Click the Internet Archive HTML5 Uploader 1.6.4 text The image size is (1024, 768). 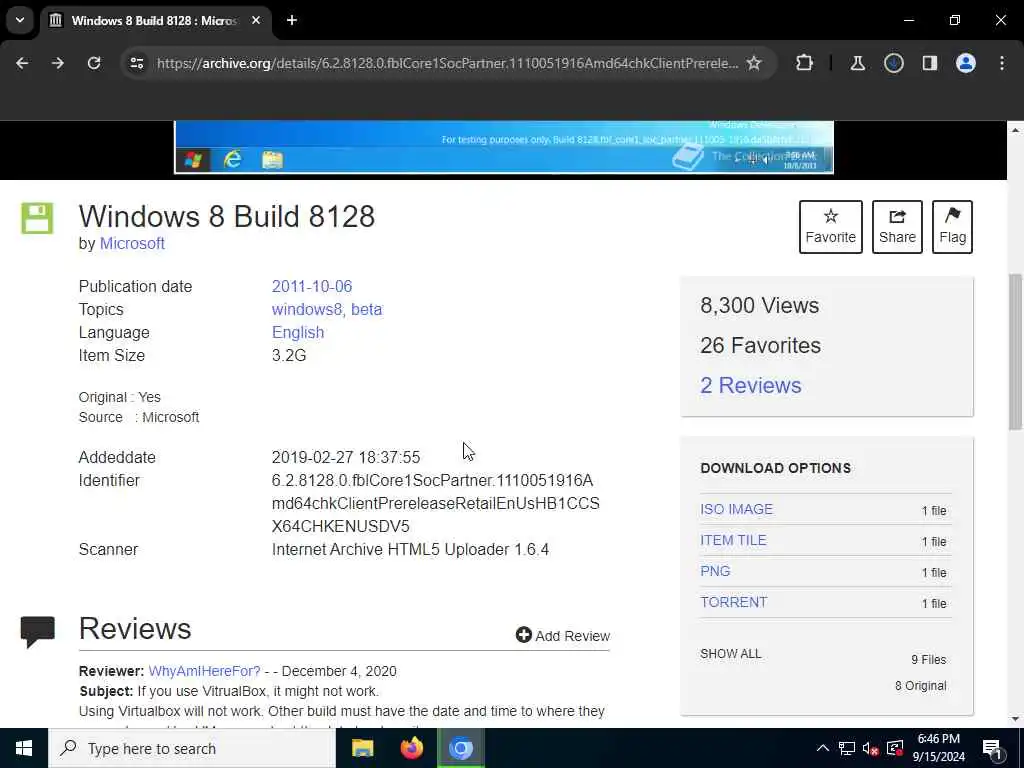pos(410,549)
